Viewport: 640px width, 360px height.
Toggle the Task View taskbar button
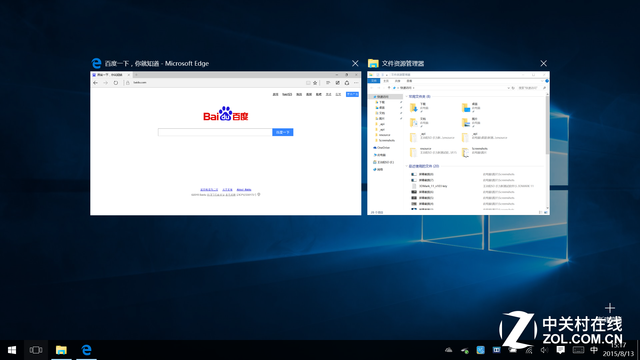coord(36,350)
